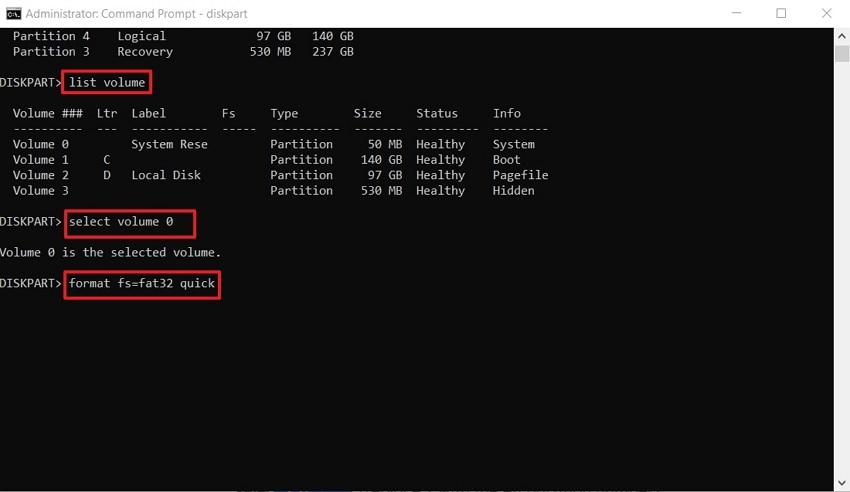Close the diskpart Command Prompt window

click(826, 13)
